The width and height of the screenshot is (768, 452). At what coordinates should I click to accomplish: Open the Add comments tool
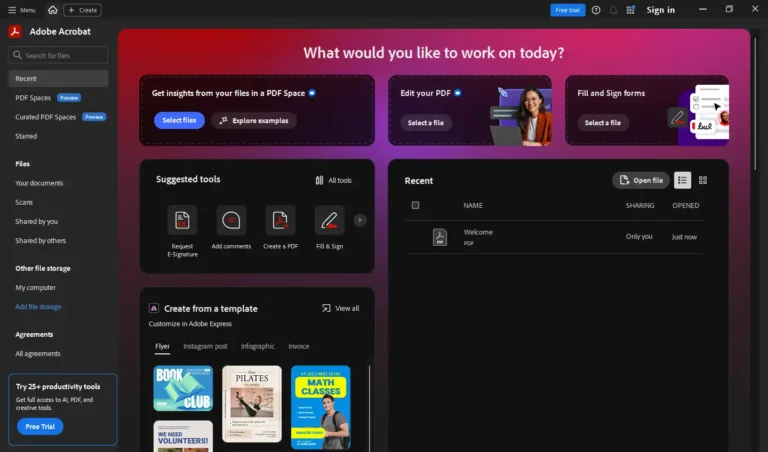[231, 220]
